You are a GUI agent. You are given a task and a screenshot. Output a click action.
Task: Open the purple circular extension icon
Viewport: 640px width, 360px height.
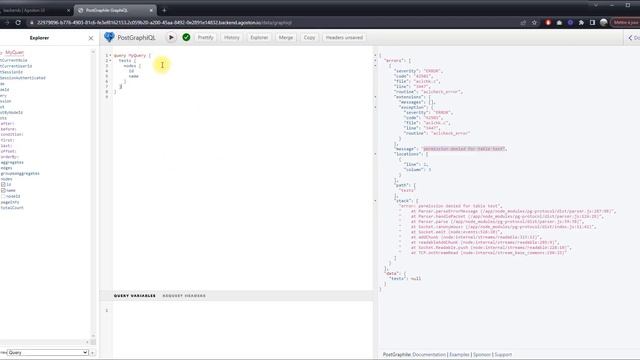point(570,22)
